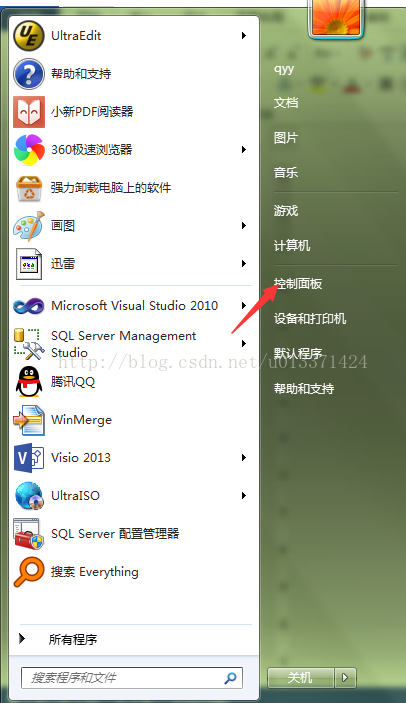
Task: Click the 迅雷 program icon
Action: [x=29, y=264]
